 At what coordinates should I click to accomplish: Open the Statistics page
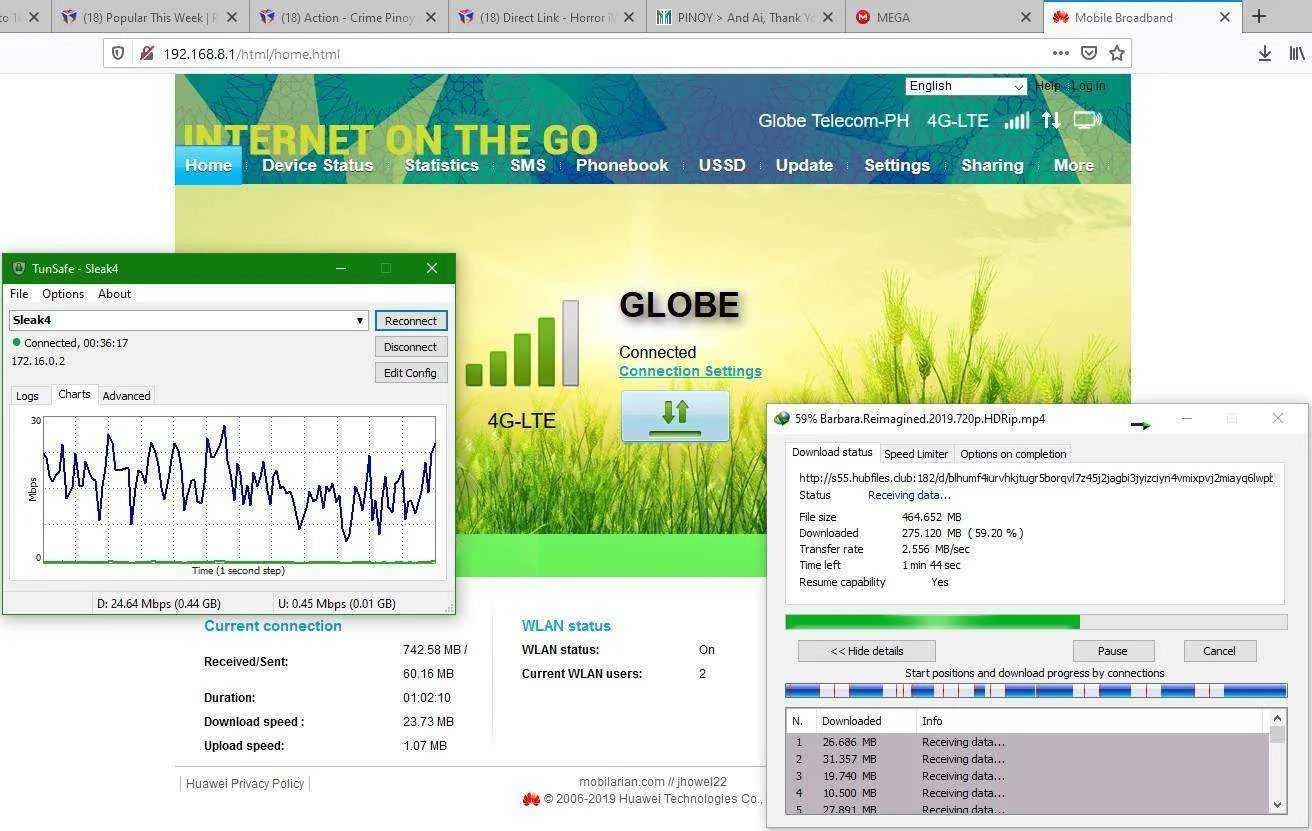click(x=441, y=166)
